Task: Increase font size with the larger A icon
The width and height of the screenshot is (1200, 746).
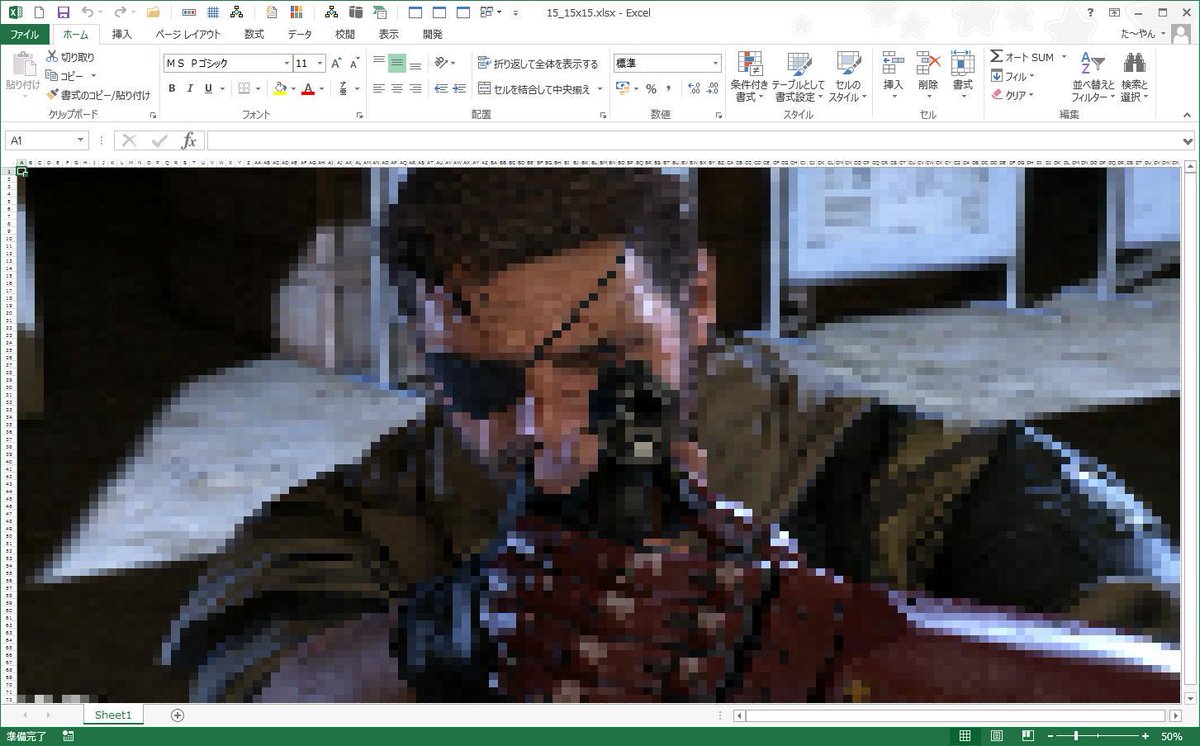Action: (x=336, y=63)
